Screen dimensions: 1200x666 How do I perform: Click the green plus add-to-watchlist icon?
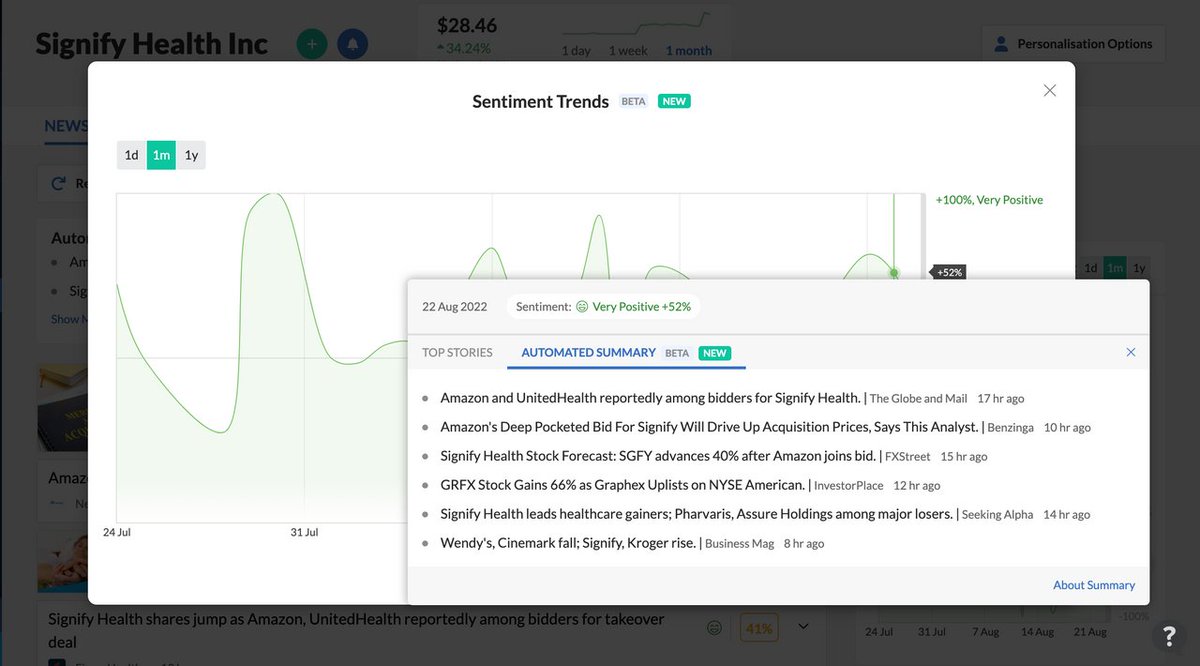point(312,44)
